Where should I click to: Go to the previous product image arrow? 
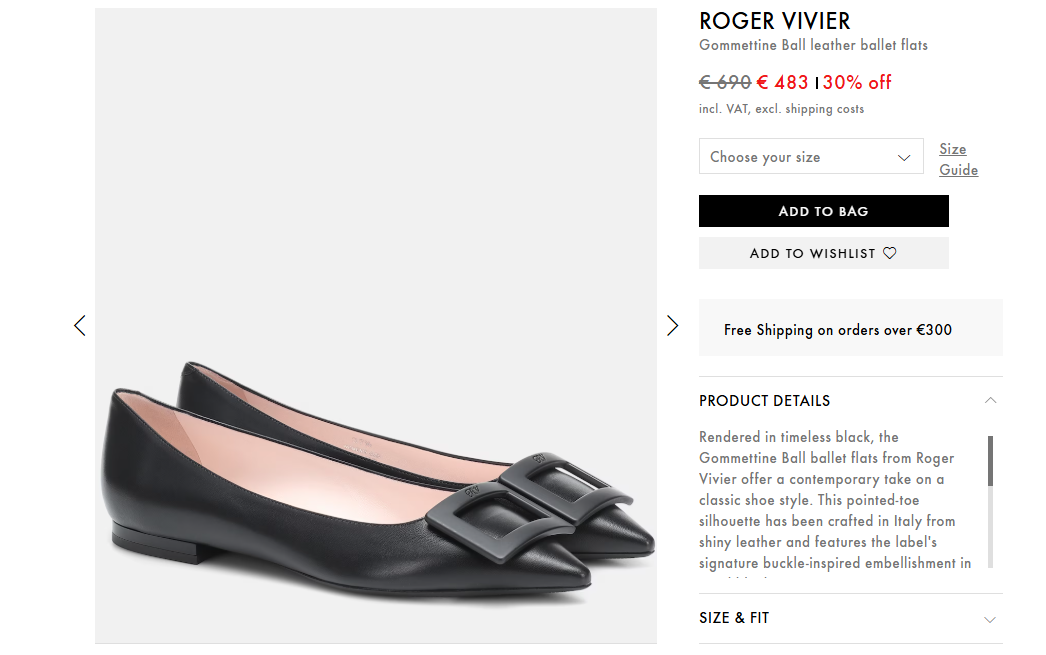[x=80, y=325]
